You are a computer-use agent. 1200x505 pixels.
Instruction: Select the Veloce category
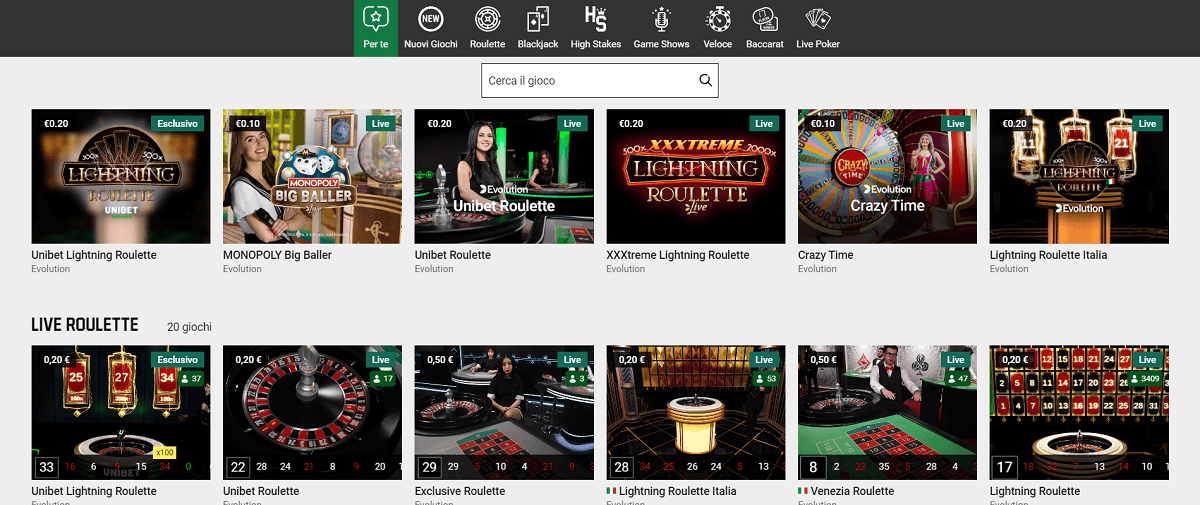point(718,28)
